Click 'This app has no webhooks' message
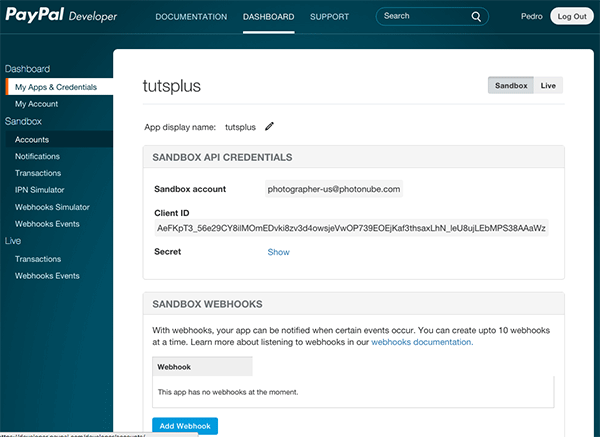Viewport: 600px width, 437px height. (228, 392)
